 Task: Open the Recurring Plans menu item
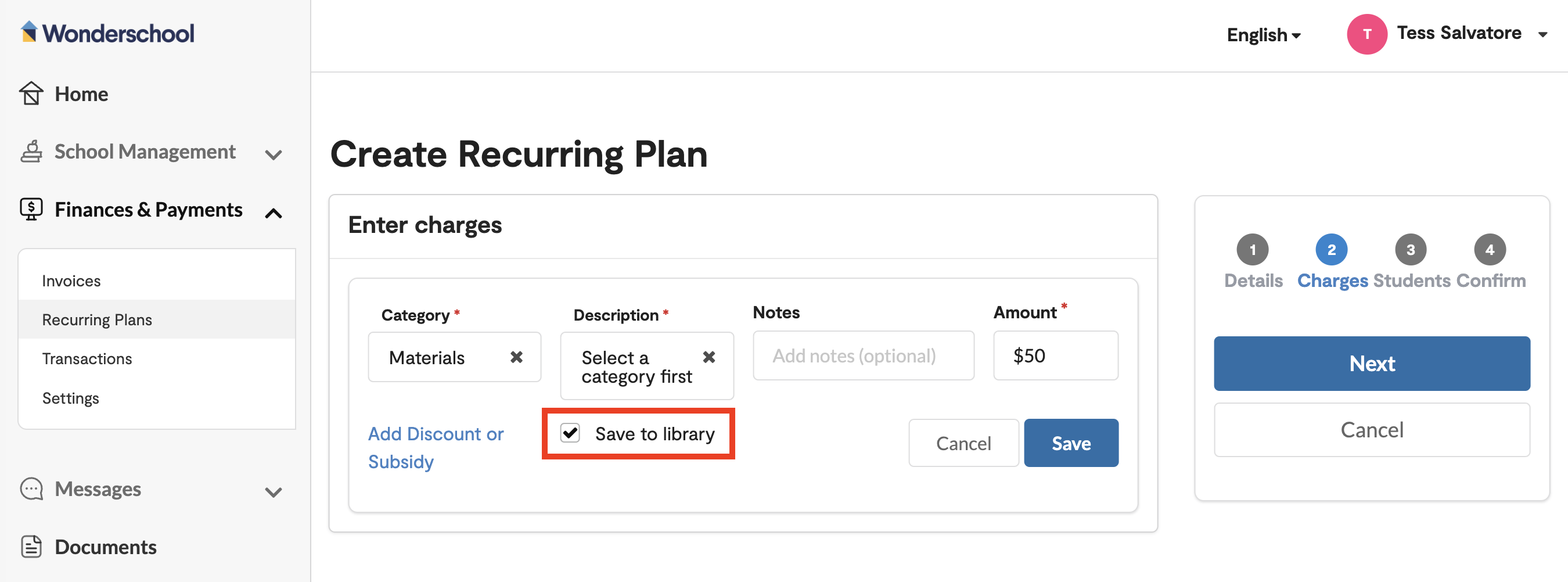[x=97, y=319]
